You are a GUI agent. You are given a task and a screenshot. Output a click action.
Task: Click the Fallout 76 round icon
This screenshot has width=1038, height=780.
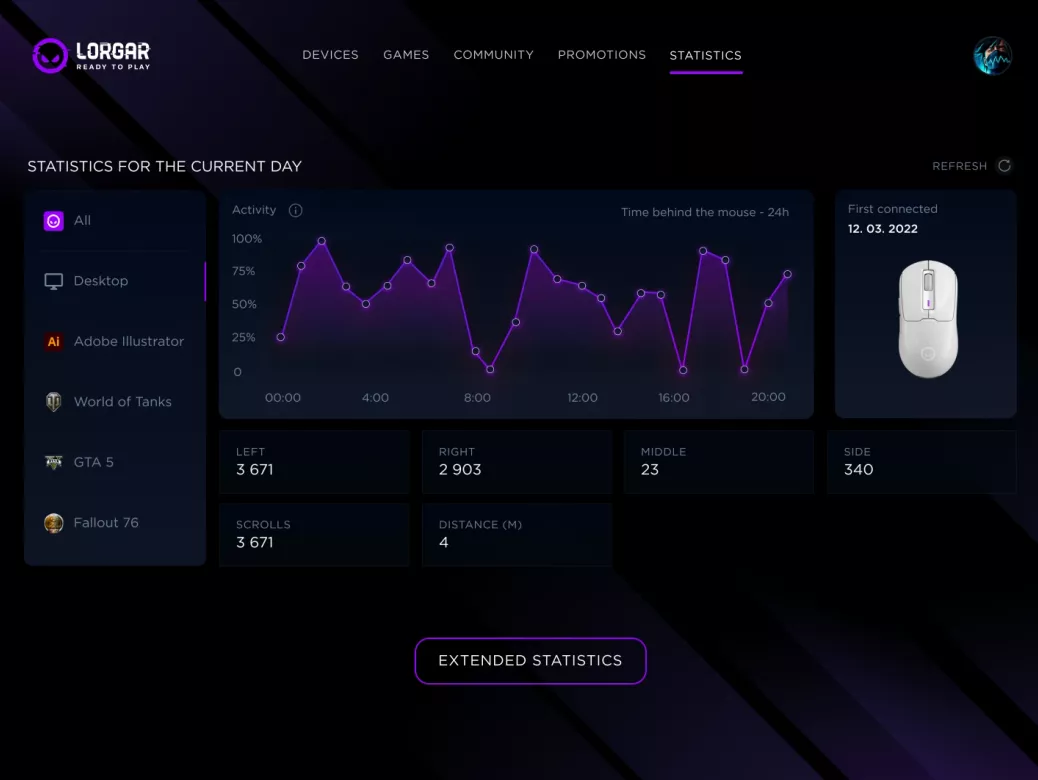pyautogui.click(x=54, y=523)
